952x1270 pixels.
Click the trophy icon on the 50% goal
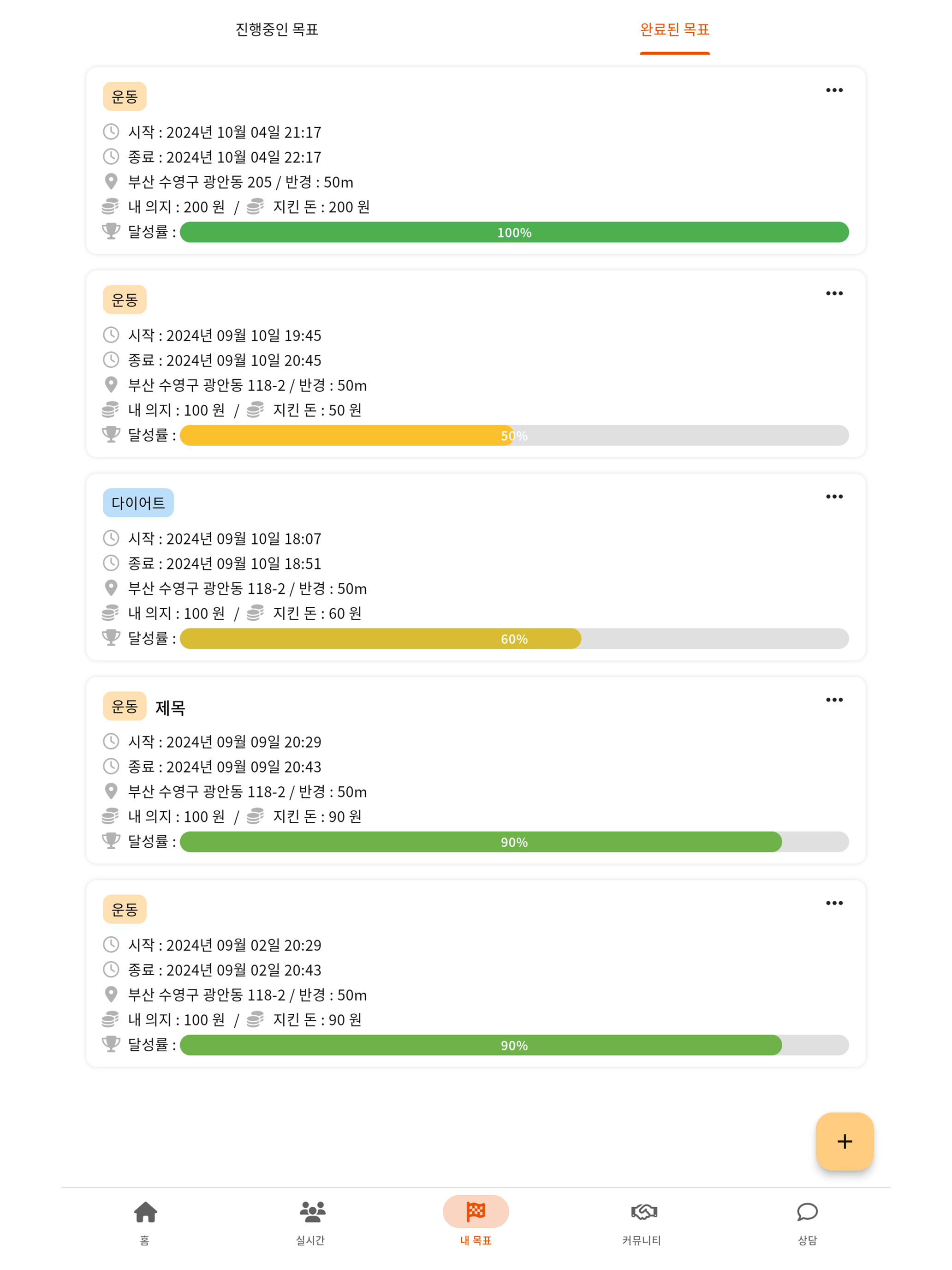click(x=111, y=435)
